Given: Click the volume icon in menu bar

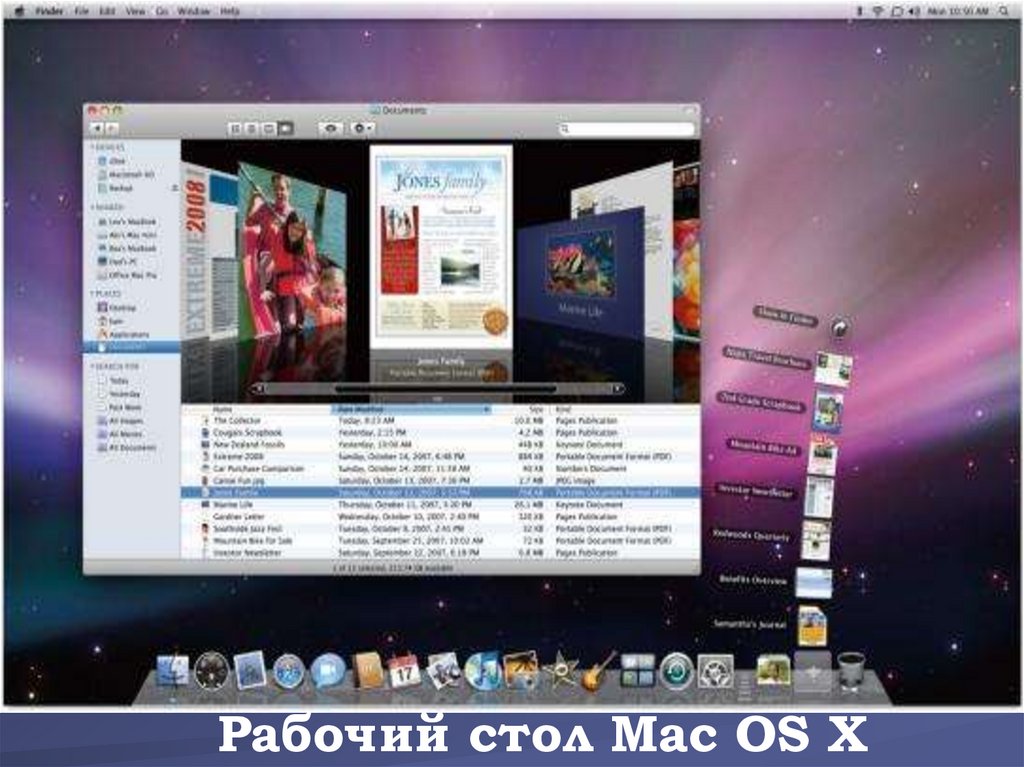Looking at the screenshot, I should 914,11.
